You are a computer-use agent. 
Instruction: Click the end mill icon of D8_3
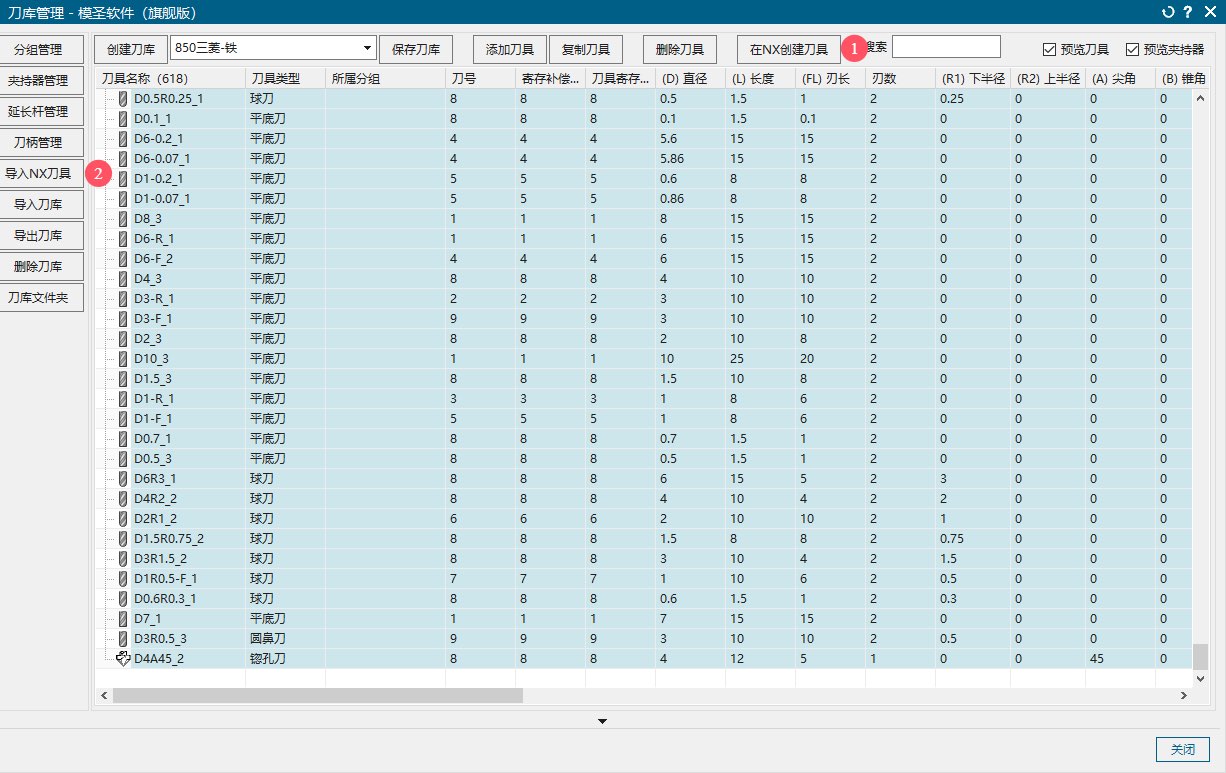[x=123, y=218]
